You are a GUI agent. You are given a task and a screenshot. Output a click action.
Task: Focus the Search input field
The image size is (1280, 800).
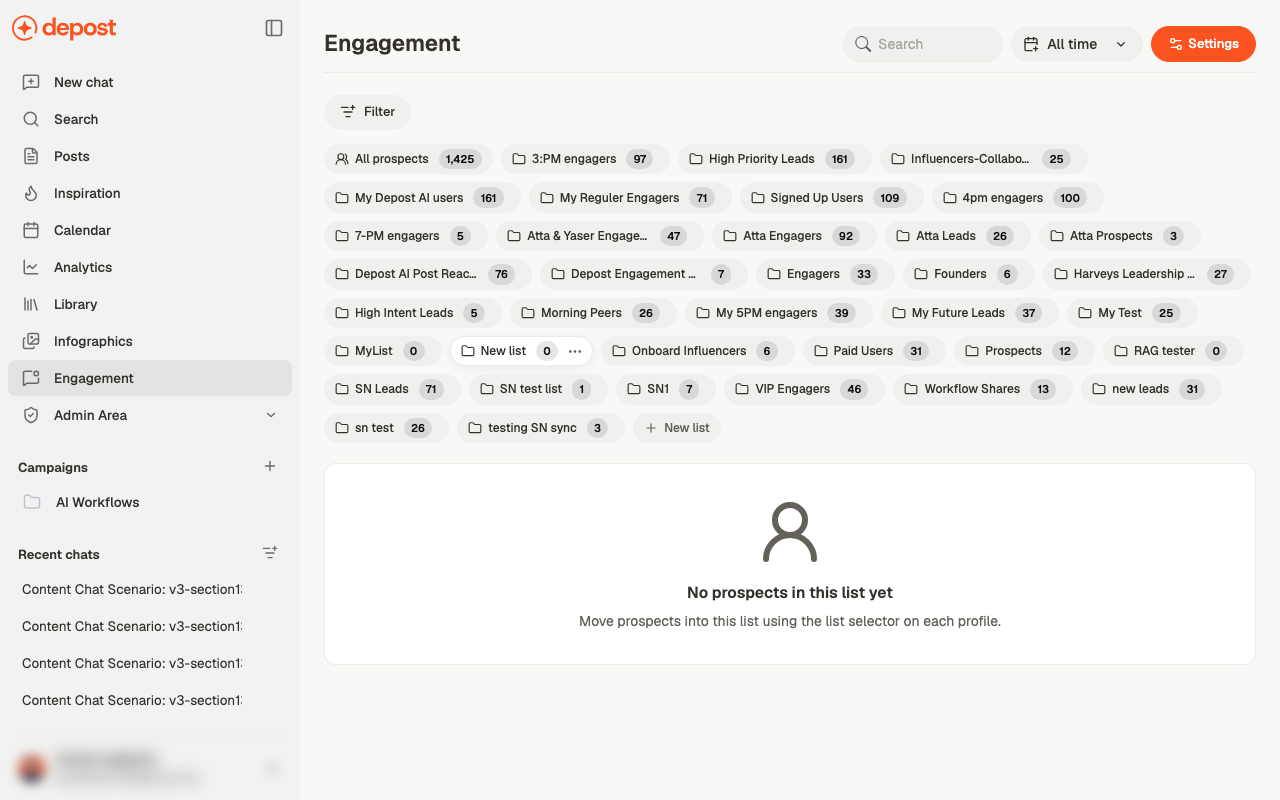923,44
